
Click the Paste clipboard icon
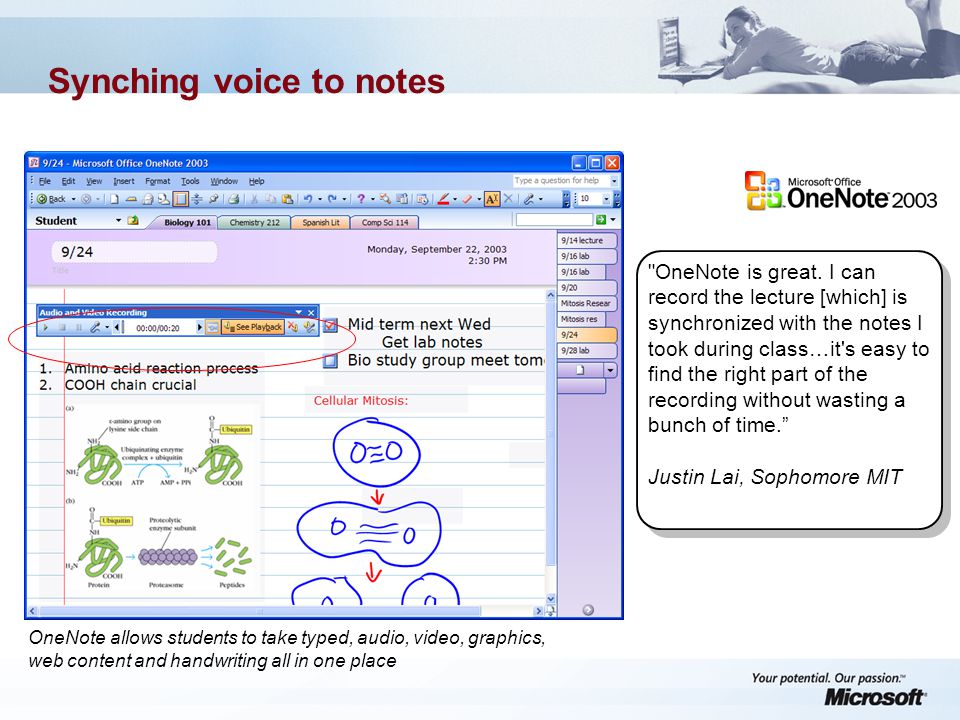(x=287, y=199)
